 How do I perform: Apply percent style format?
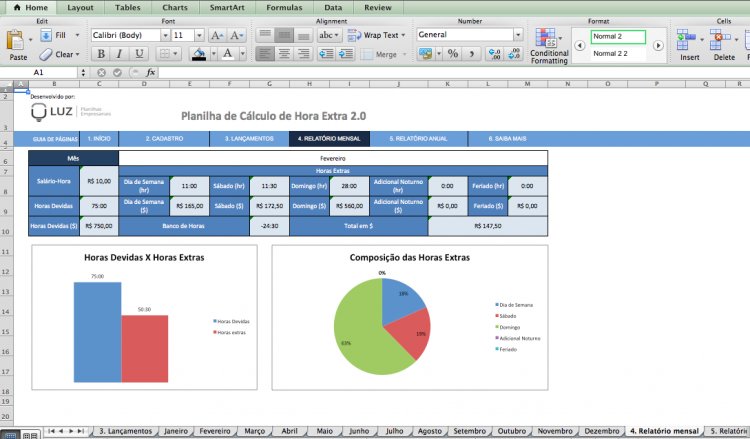[452, 54]
